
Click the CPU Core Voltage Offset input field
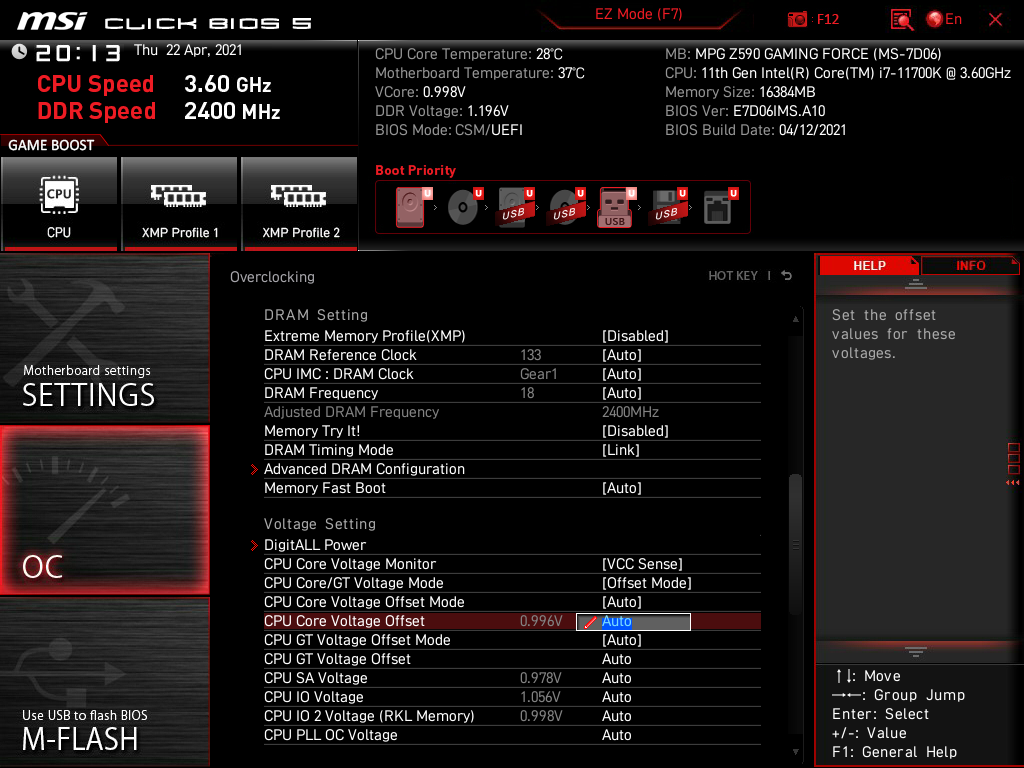633,622
